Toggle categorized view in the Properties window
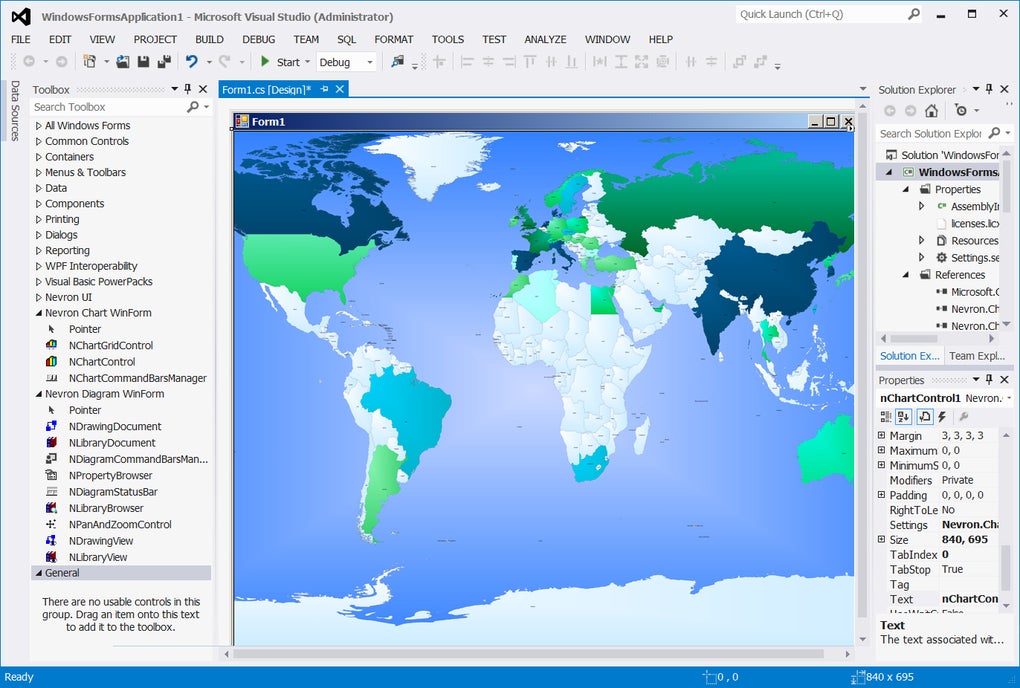This screenshot has width=1020, height=688. click(x=886, y=417)
